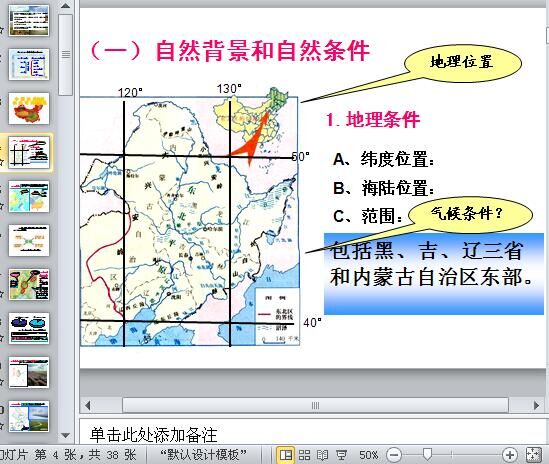This screenshot has height=464, width=549.
Task: Open Reading view from status bar
Action: click(322, 455)
